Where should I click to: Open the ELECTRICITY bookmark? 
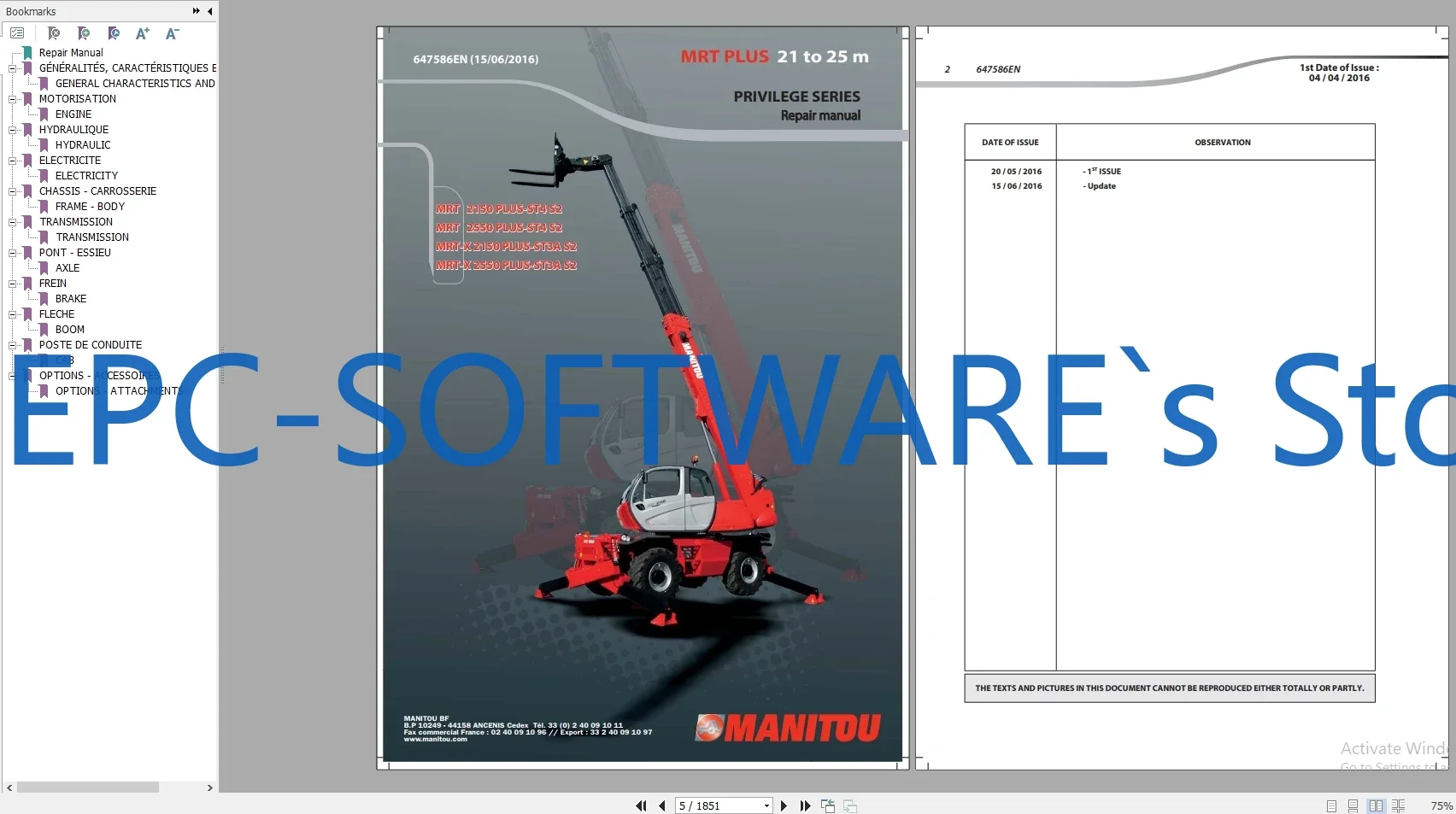(x=86, y=176)
